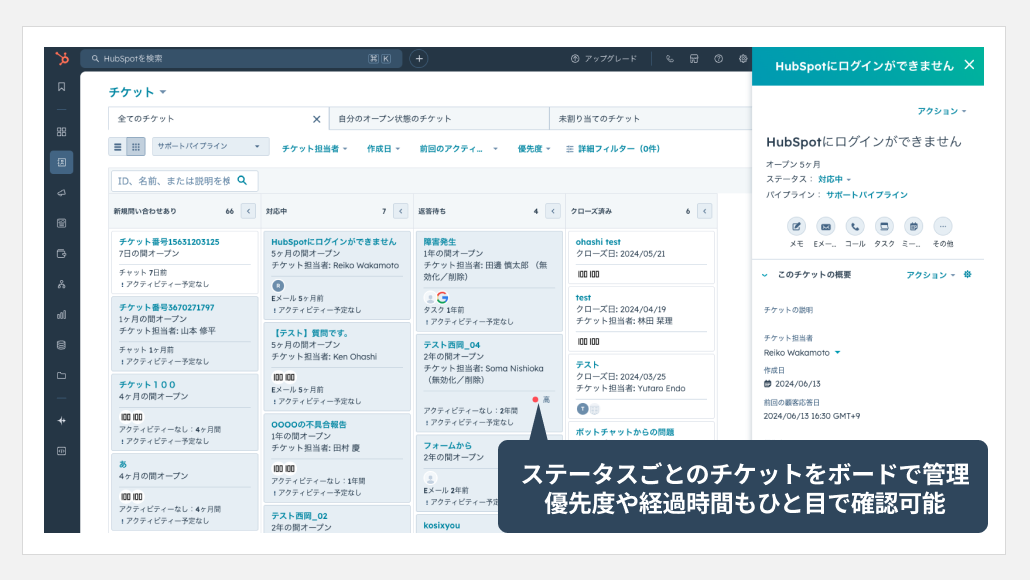Switch to board view icon
The height and width of the screenshot is (580, 1030).
(135, 147)
